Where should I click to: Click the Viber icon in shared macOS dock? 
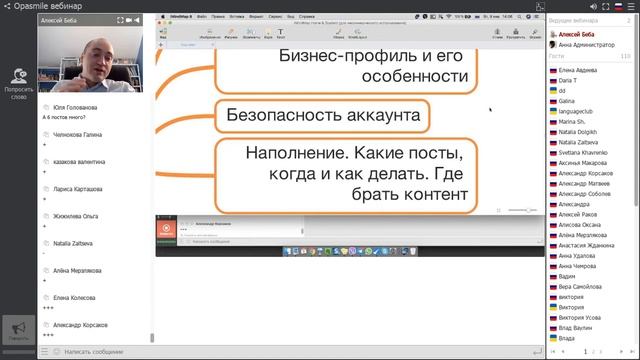352,251
